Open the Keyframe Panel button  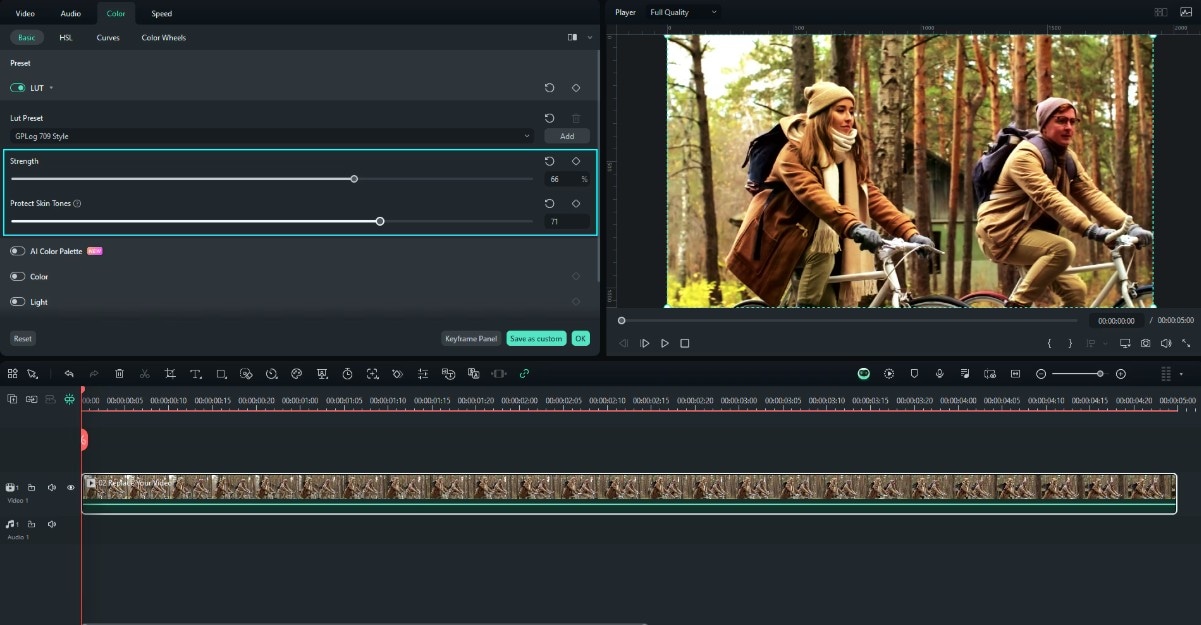coord(471,339)
